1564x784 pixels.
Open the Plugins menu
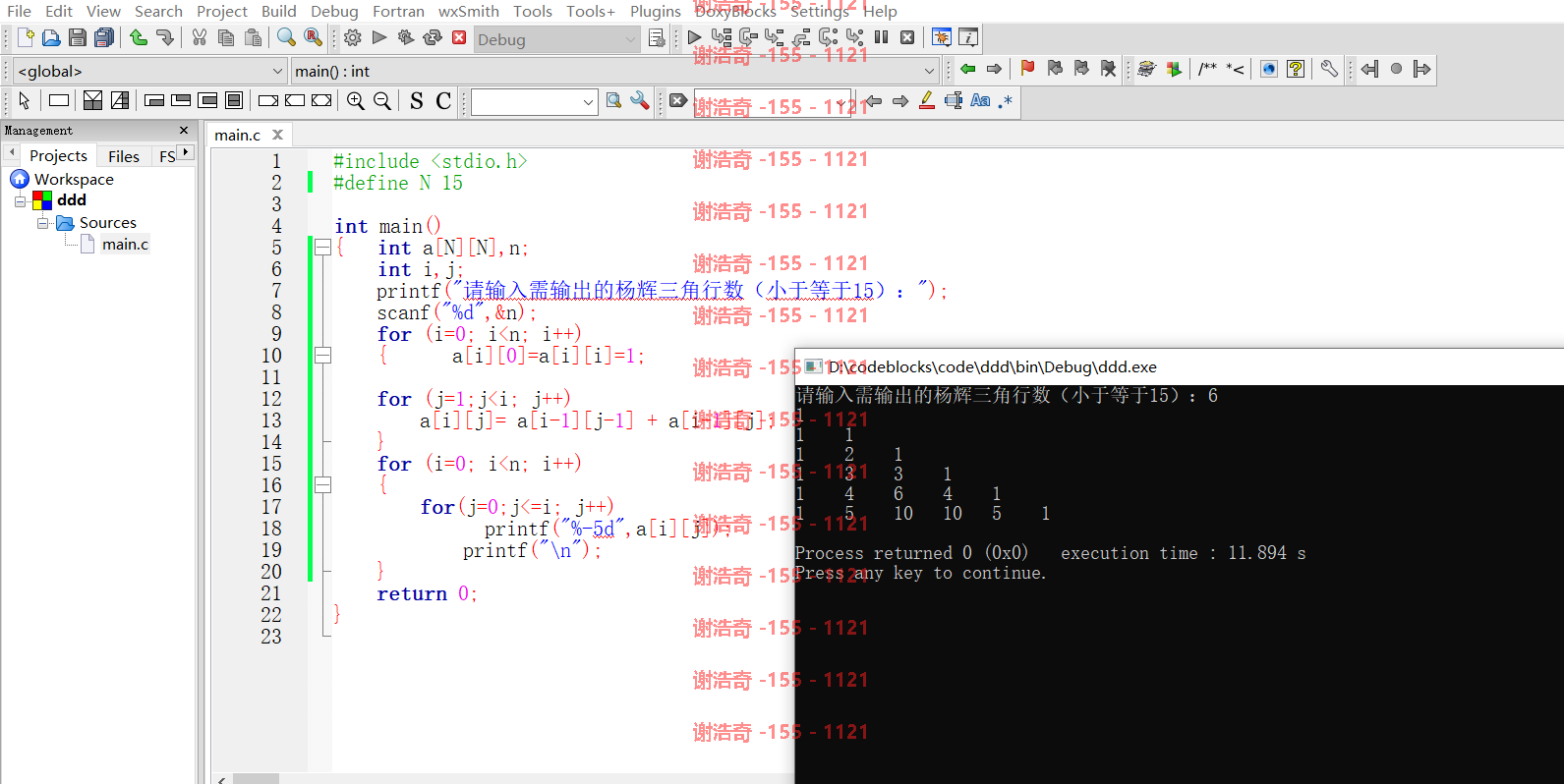coord(656,11)
